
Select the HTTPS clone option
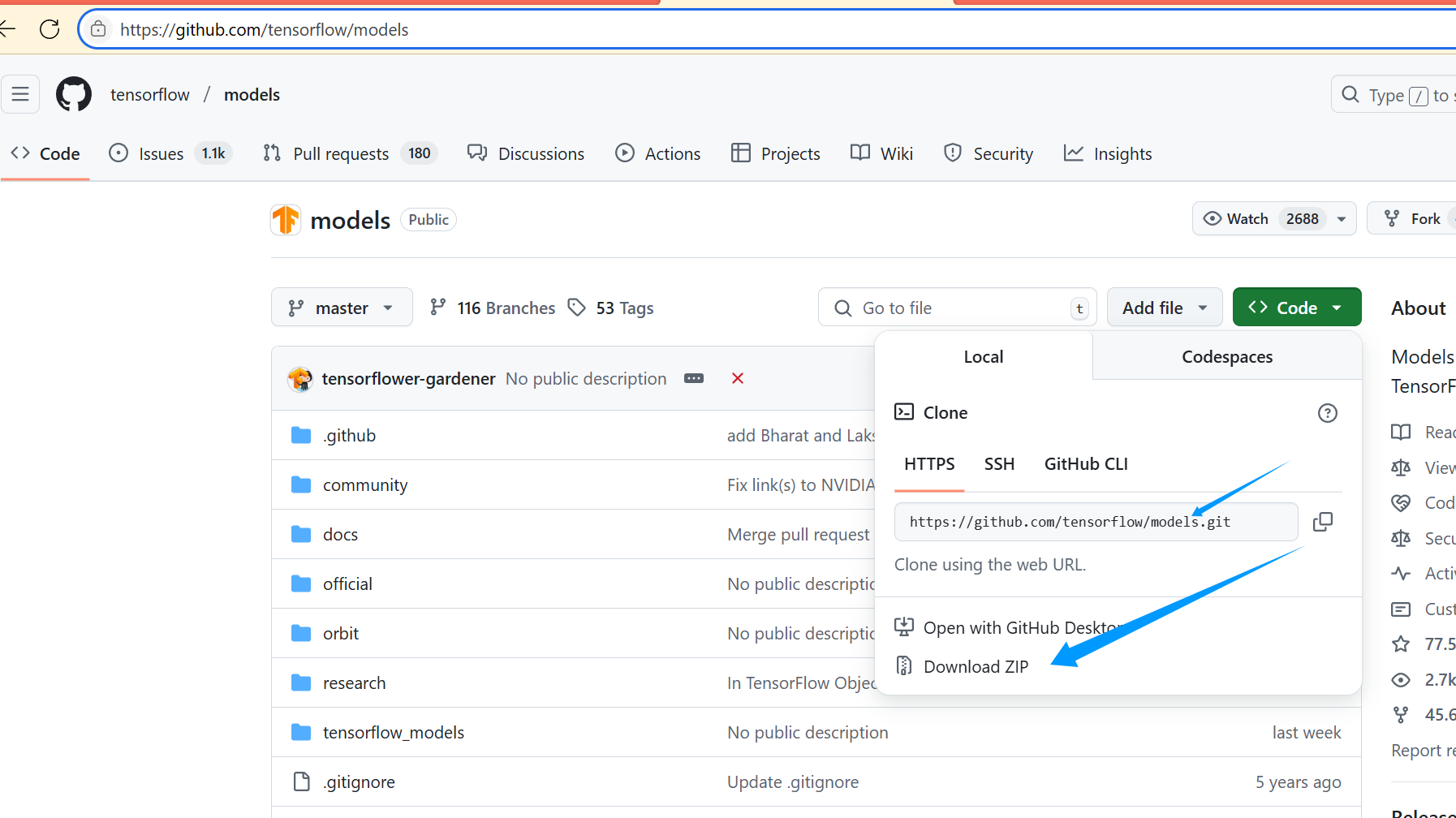tap(929, 463)
